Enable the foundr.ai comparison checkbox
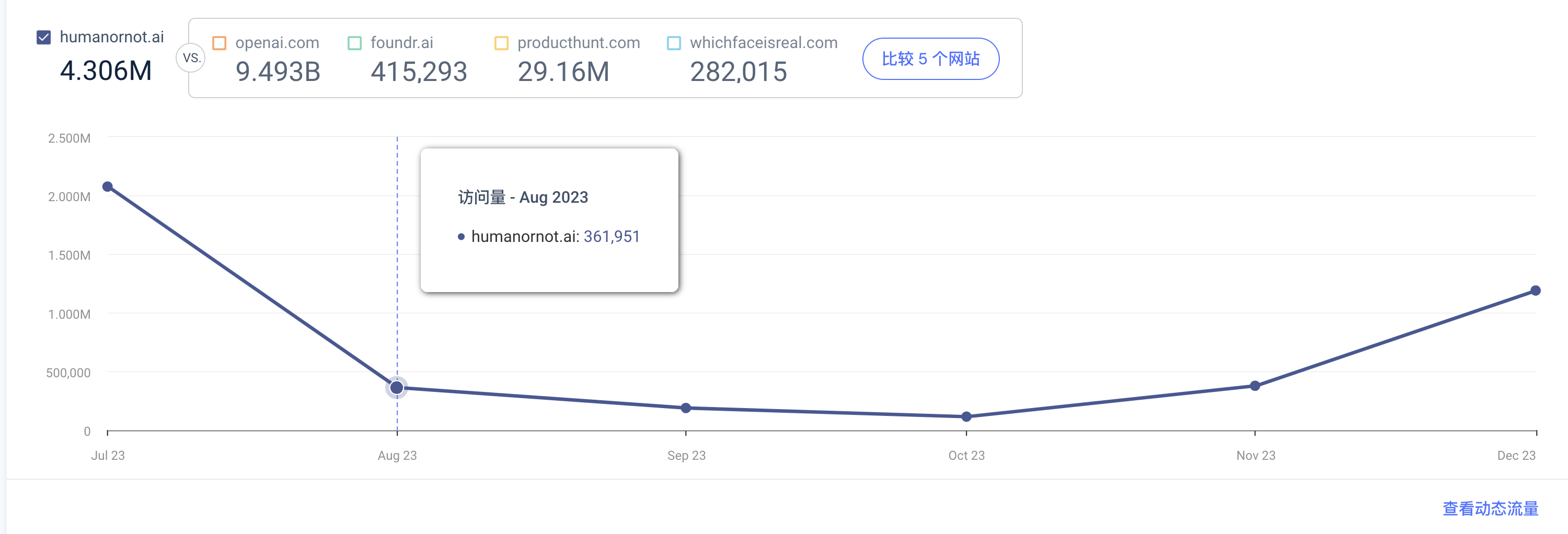Screen dimensions: 1568x534 pyautogui.click(x=354, y=43)
